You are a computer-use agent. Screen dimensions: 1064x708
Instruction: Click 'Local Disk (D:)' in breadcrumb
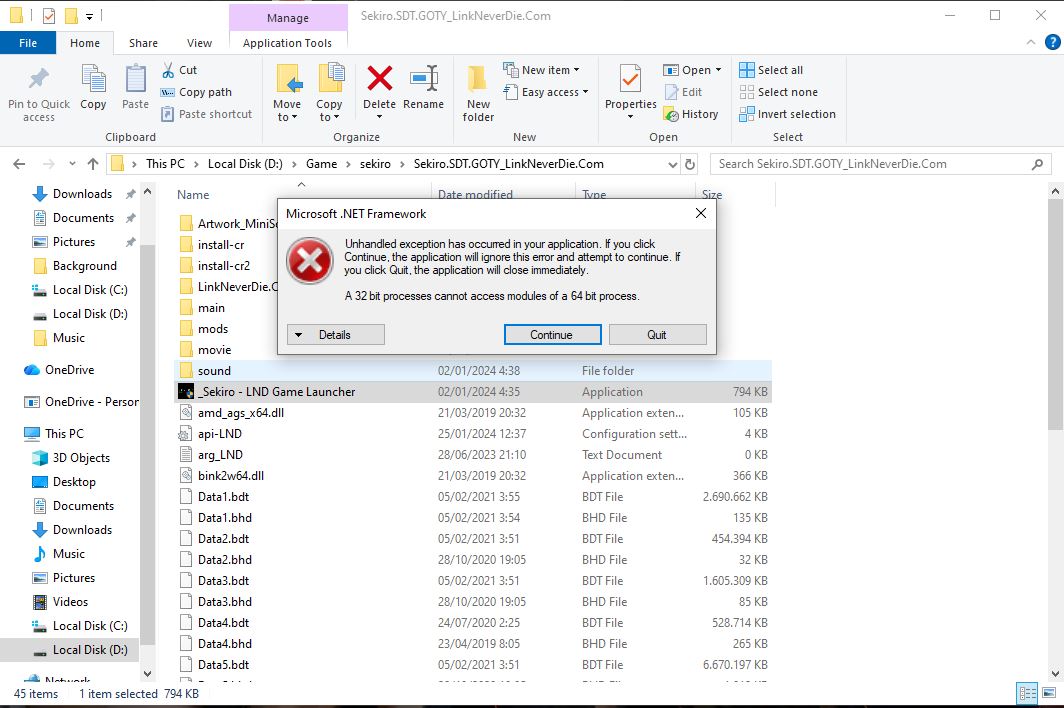[x=245, y=164]
